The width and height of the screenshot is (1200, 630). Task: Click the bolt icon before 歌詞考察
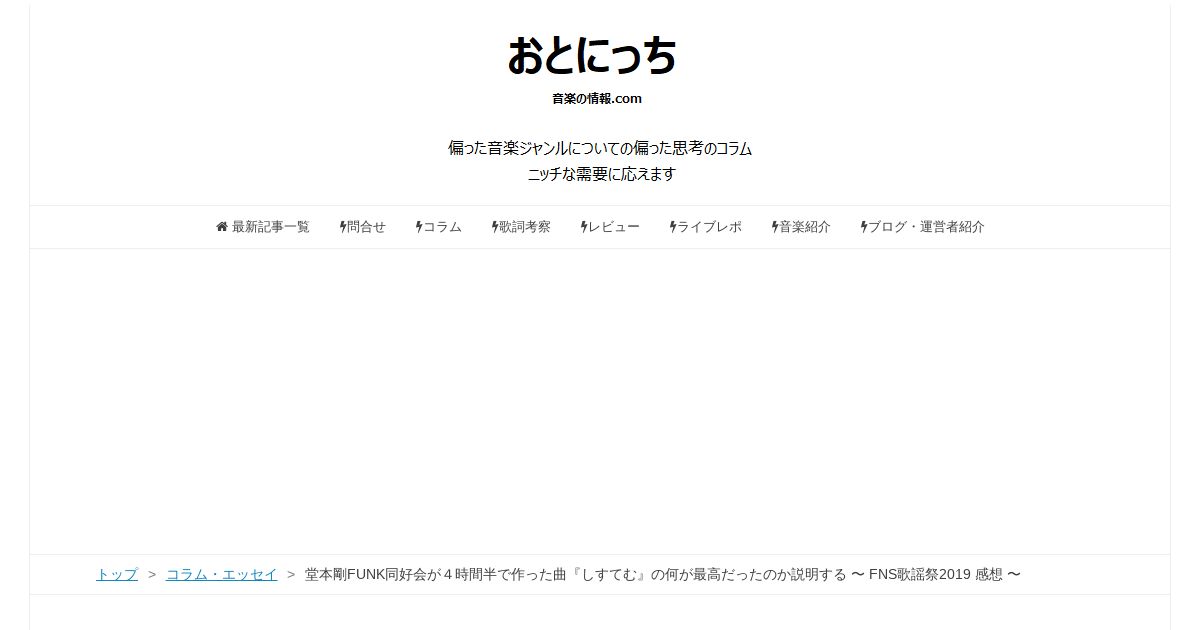pyautogui.click(x=495, y=227)
